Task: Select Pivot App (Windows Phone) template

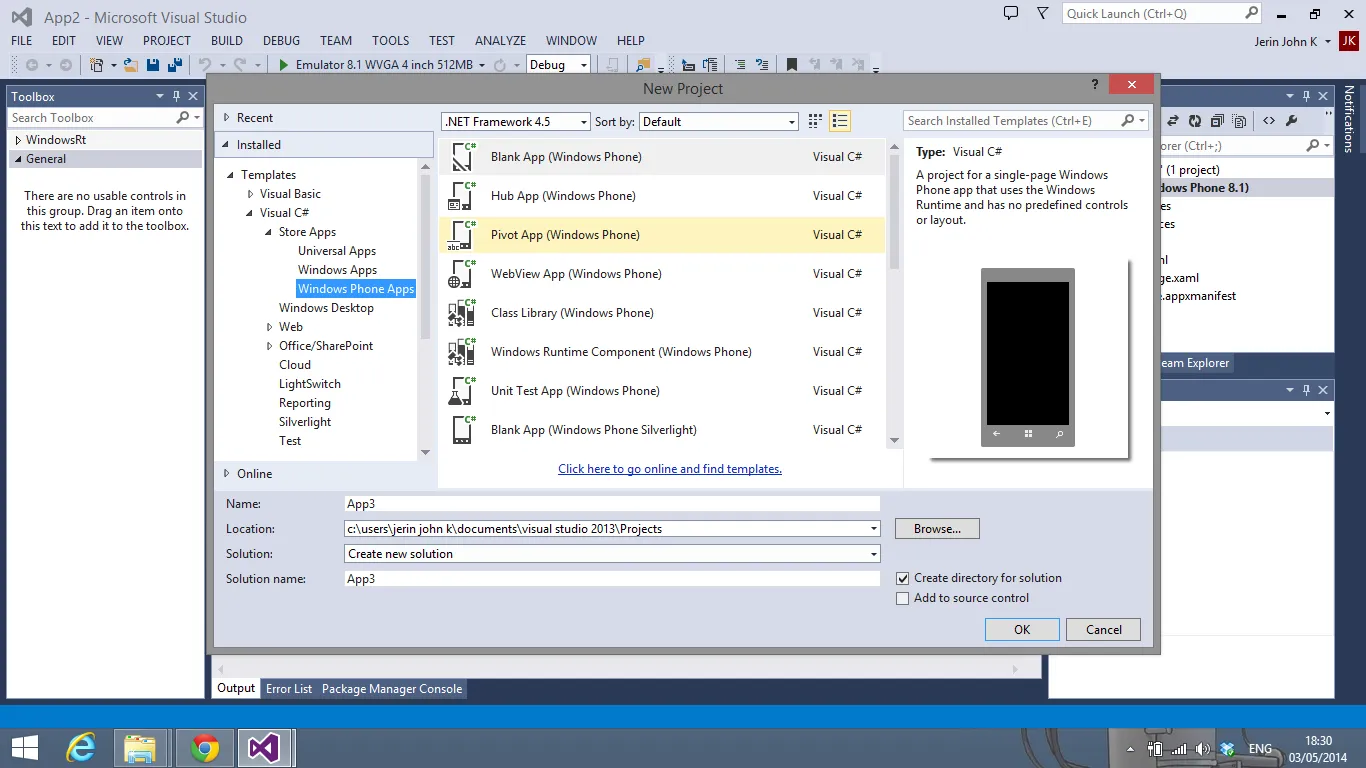Action: [x=662, y=235]
